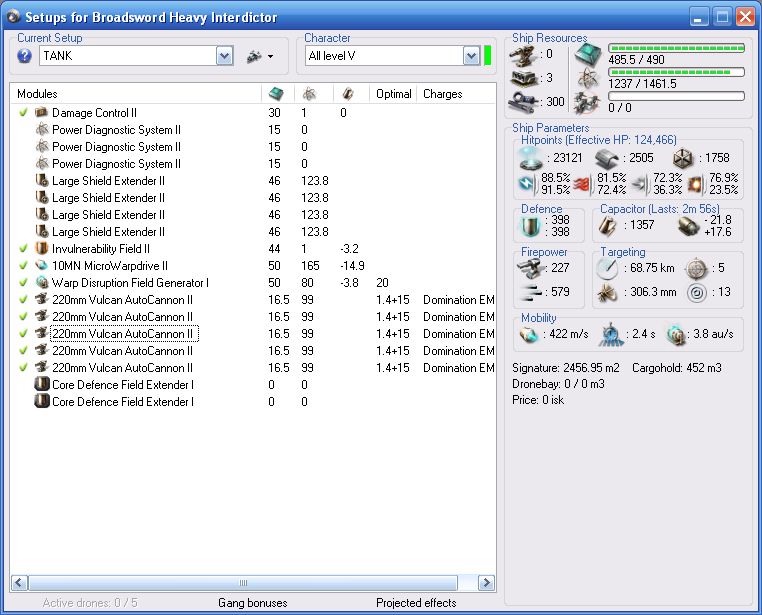The image size is (762, 615).
Task: Click the blue help question mark icon
Action: (x=24, y=56)
